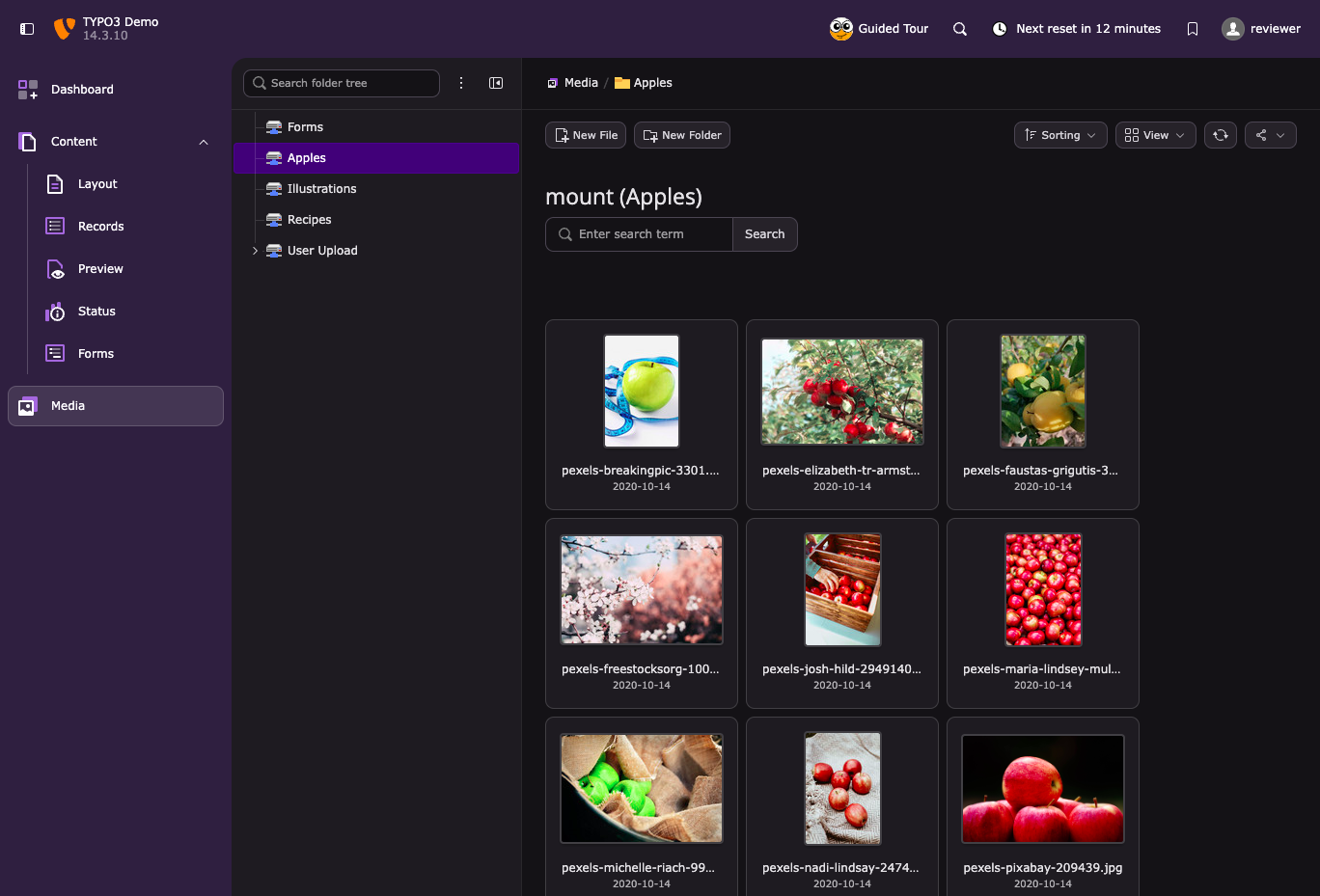
Task: Open the pexels-freestocksorg blossom thumbnail
Action: [642, 590]
